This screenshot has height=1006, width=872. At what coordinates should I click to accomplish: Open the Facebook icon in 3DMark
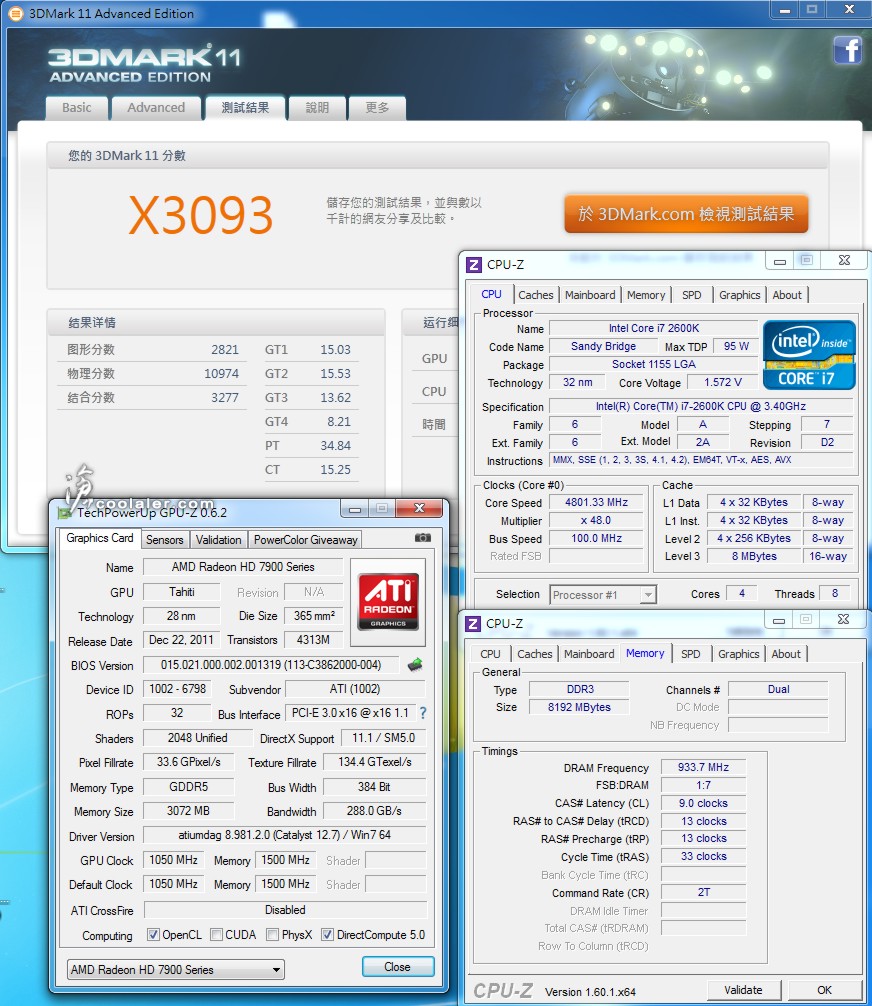[x=848, y=50]
